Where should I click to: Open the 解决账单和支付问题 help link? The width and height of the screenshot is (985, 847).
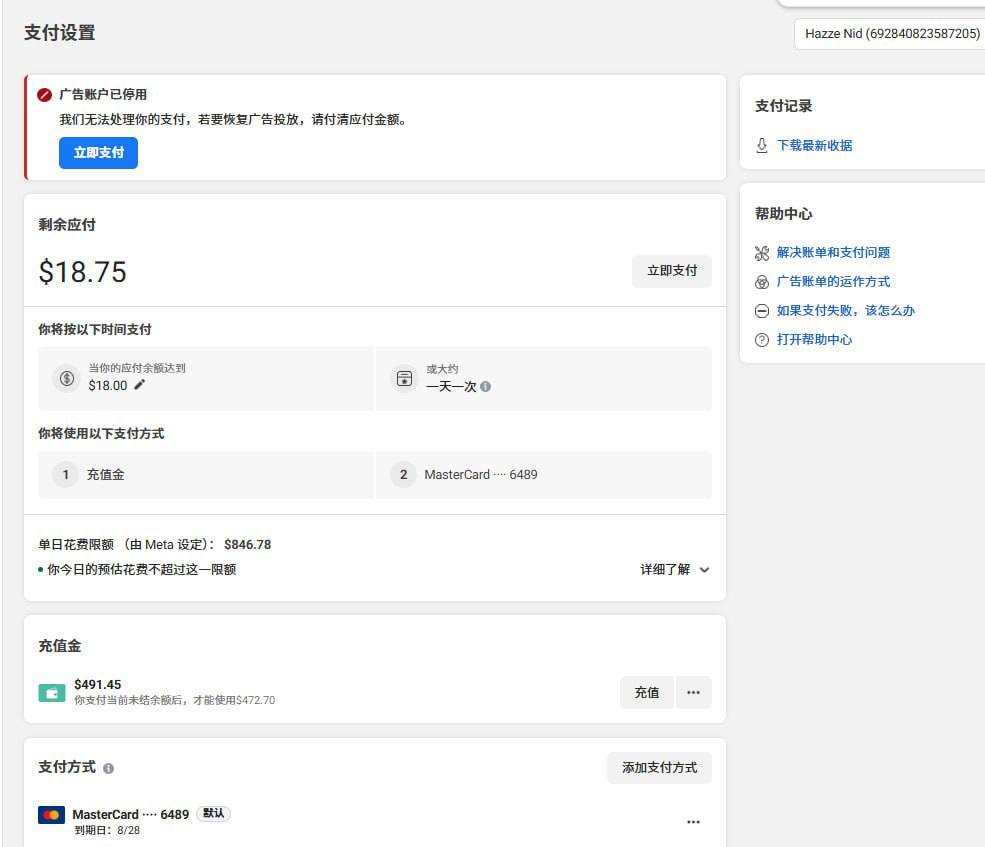pyautogui.click(x=833, y=253)
